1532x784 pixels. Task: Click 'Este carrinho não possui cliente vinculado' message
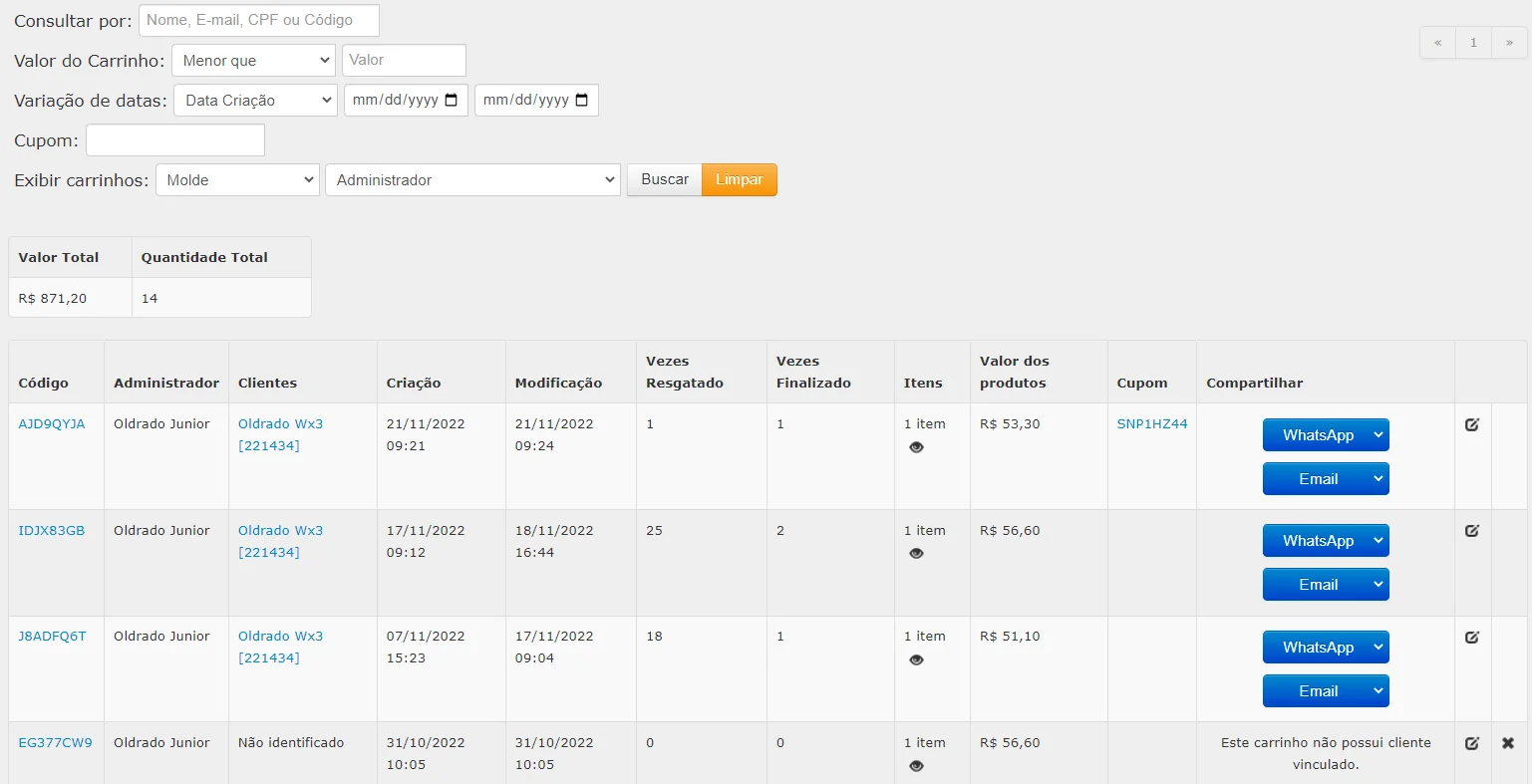1326,754
